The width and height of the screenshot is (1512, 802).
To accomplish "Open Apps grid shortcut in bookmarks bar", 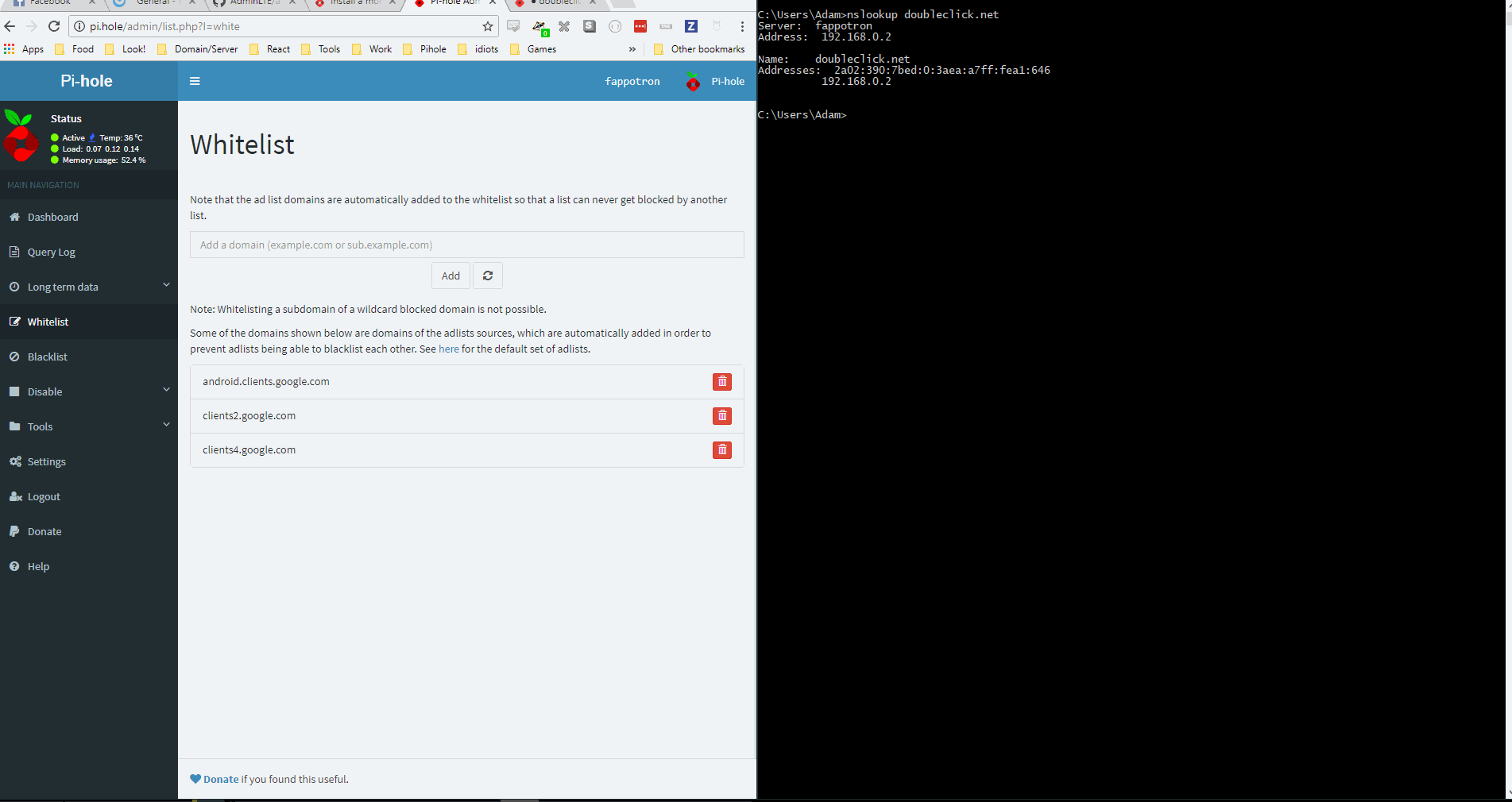I will click(24, 49).
